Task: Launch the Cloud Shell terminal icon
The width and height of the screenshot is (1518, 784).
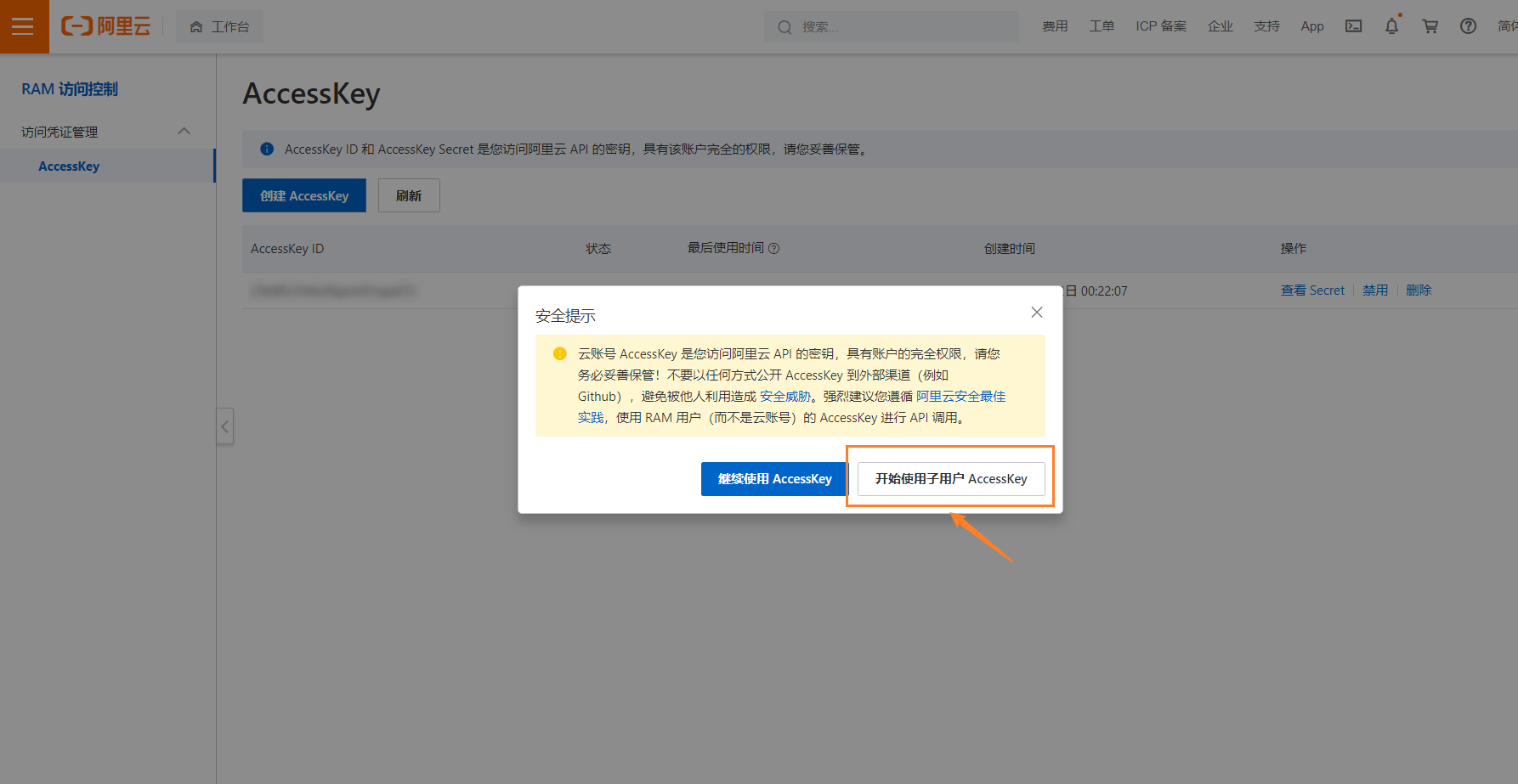Action: 1354,26
